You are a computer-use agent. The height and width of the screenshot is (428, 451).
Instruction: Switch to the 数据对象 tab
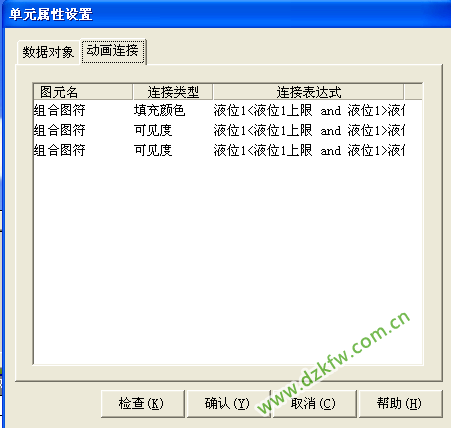tap(48, 52)
